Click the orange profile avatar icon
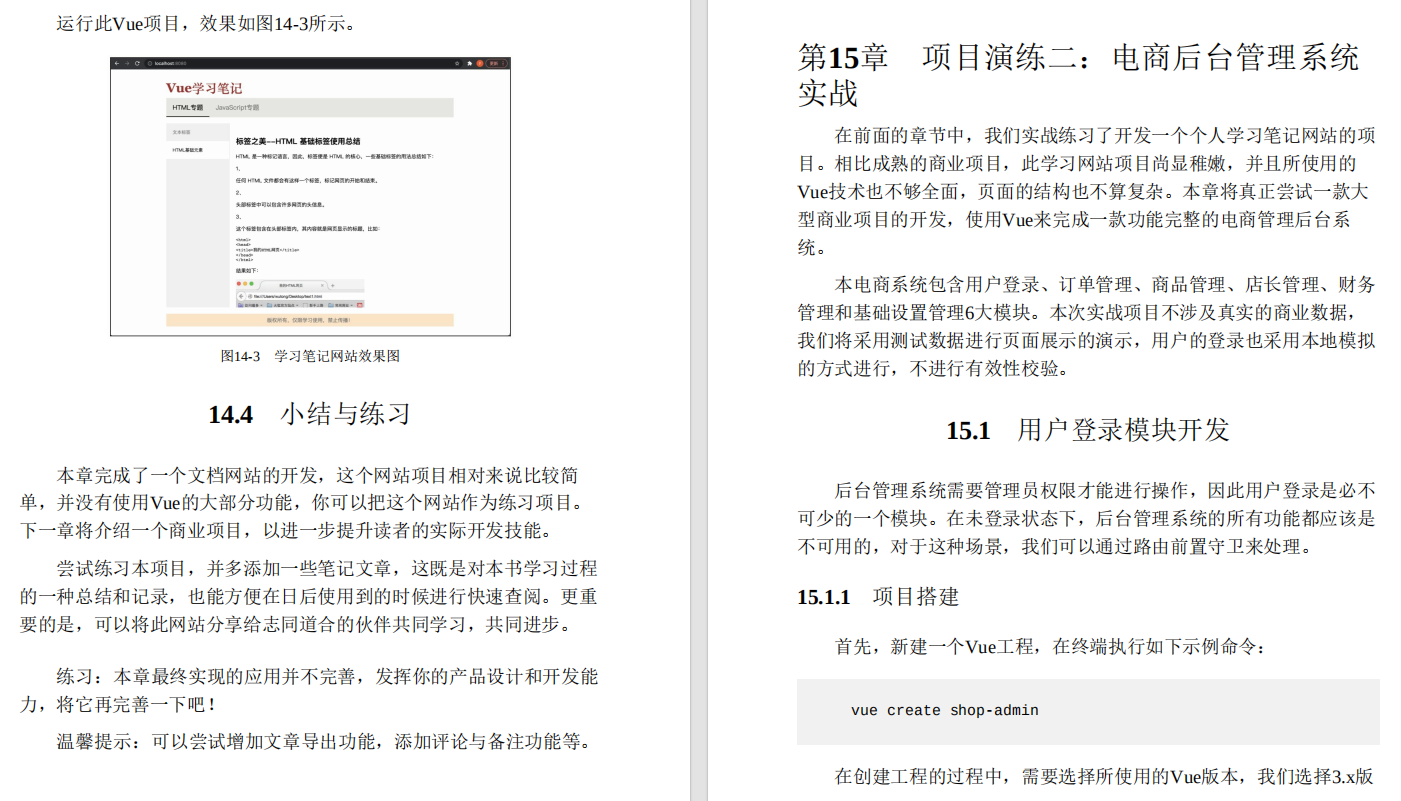Viewport: 1401px width, 801px height. pos(480,64)
